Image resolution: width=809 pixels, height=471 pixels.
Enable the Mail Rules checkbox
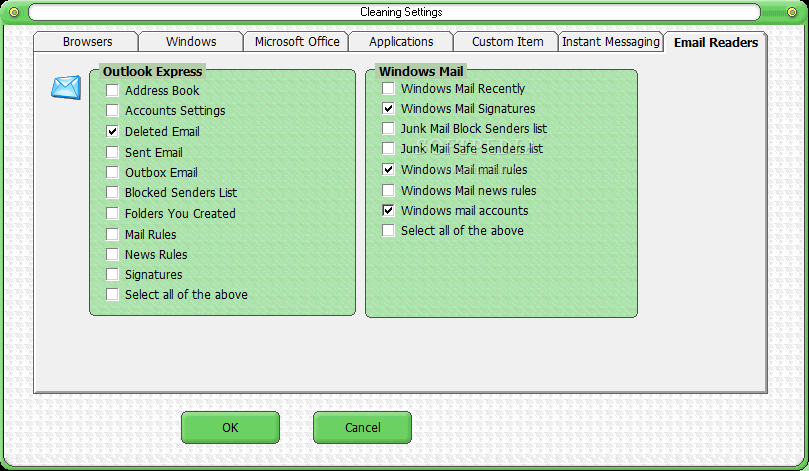pyautogui.click(x=112, y=234)
